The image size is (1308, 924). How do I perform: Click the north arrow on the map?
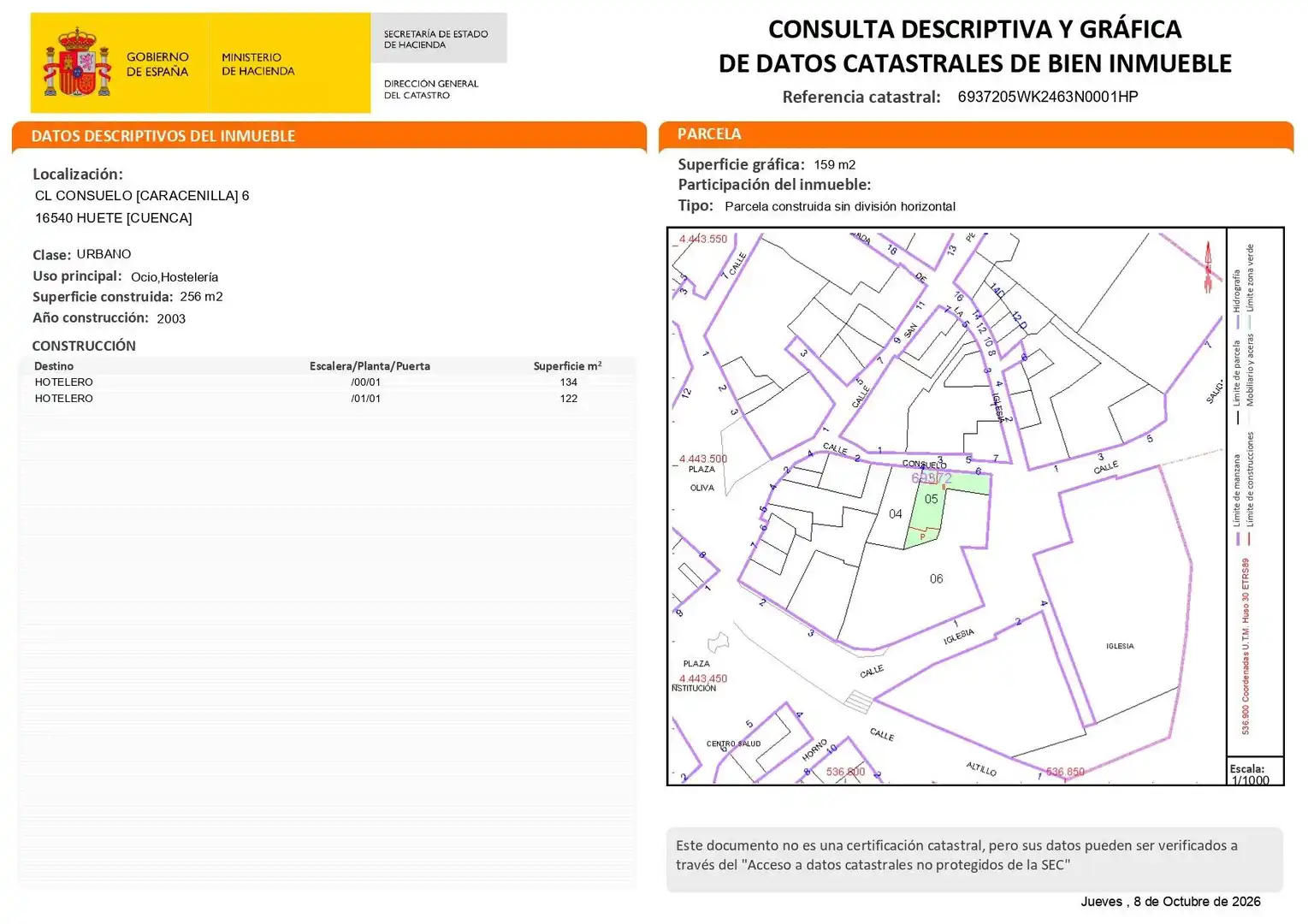pyautogui.click(x=1209, y=267)
